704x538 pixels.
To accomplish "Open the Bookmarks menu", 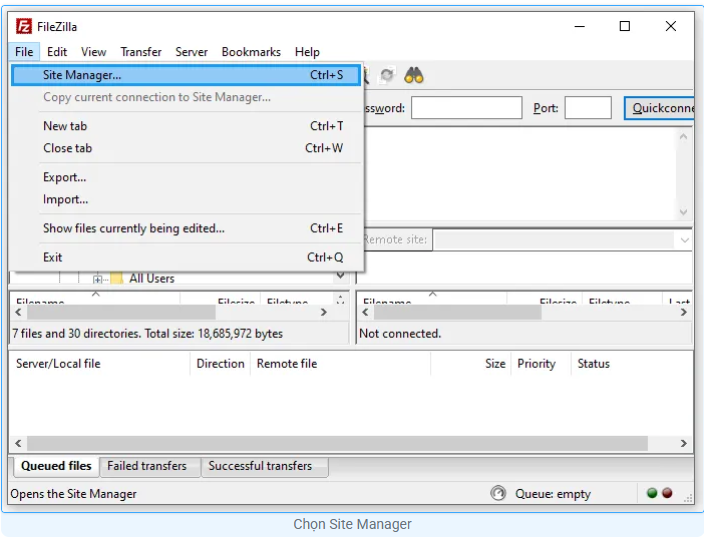I will 251,52.
